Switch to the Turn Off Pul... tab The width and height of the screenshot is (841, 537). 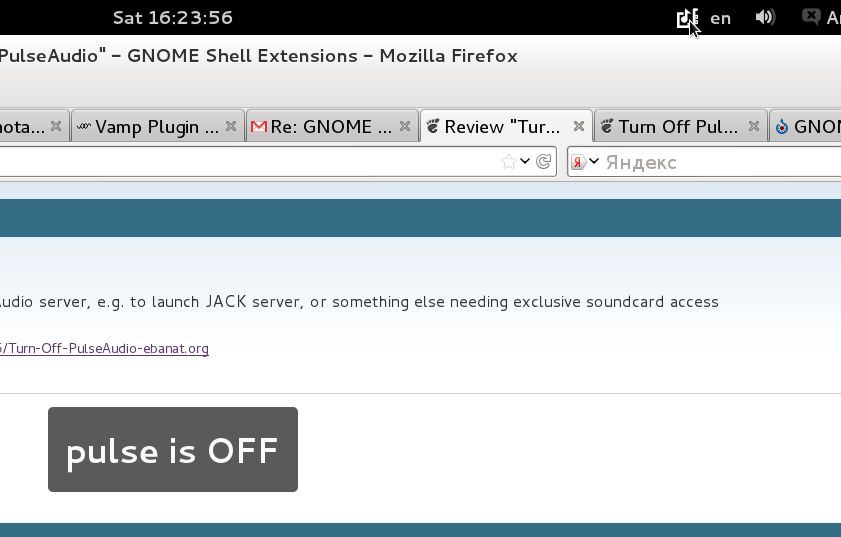click(x=680, y=127)
